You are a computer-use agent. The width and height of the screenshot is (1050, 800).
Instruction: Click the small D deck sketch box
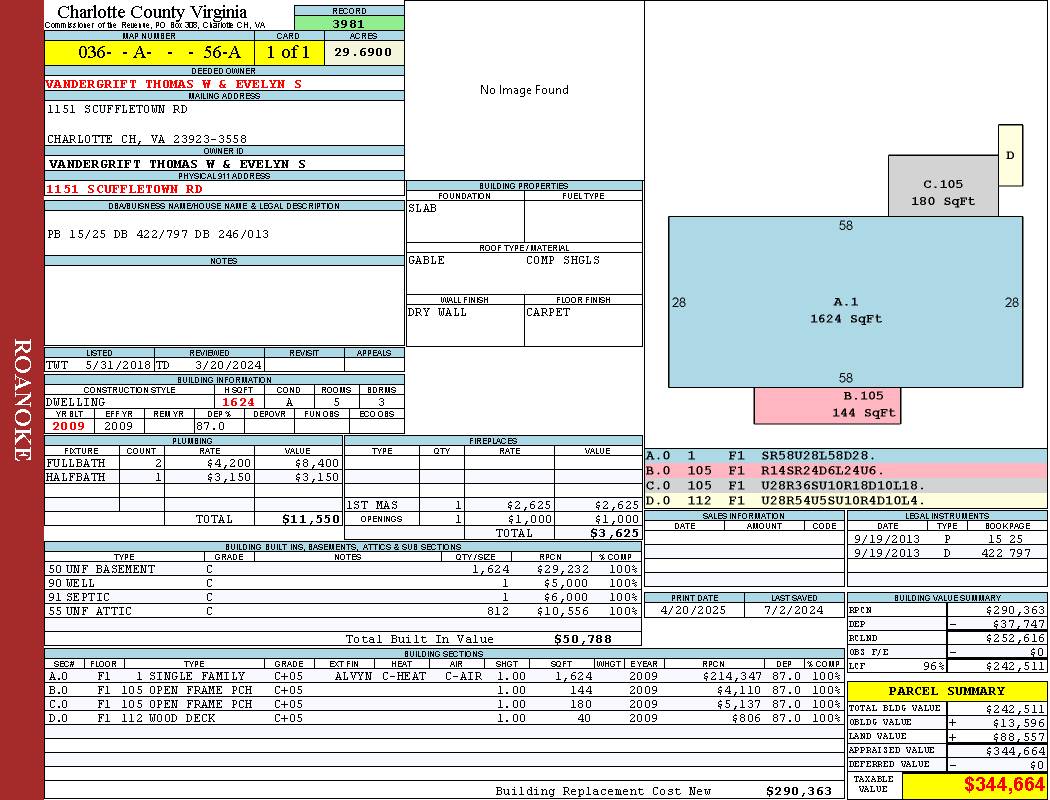1010,155
